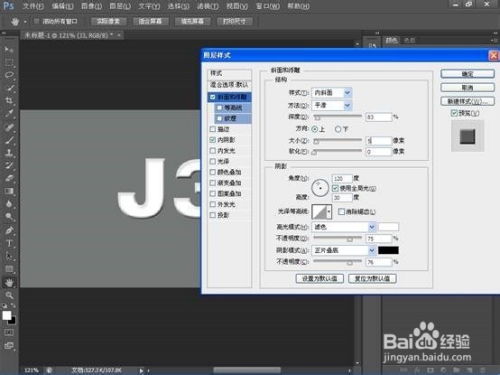Select the Hand tool in toolbox
Image resolution: width=500 pixels, height=375 pixels.
click(9, 282)
